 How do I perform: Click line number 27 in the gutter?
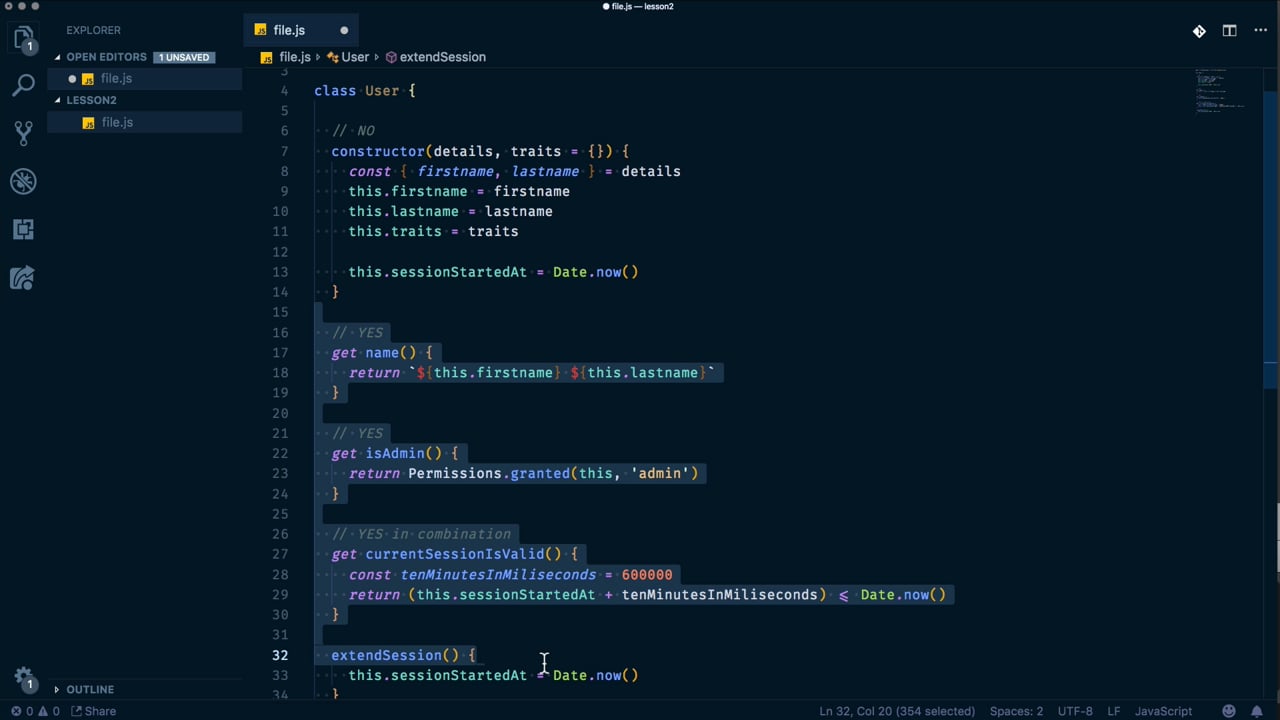[x=279, y=554]
